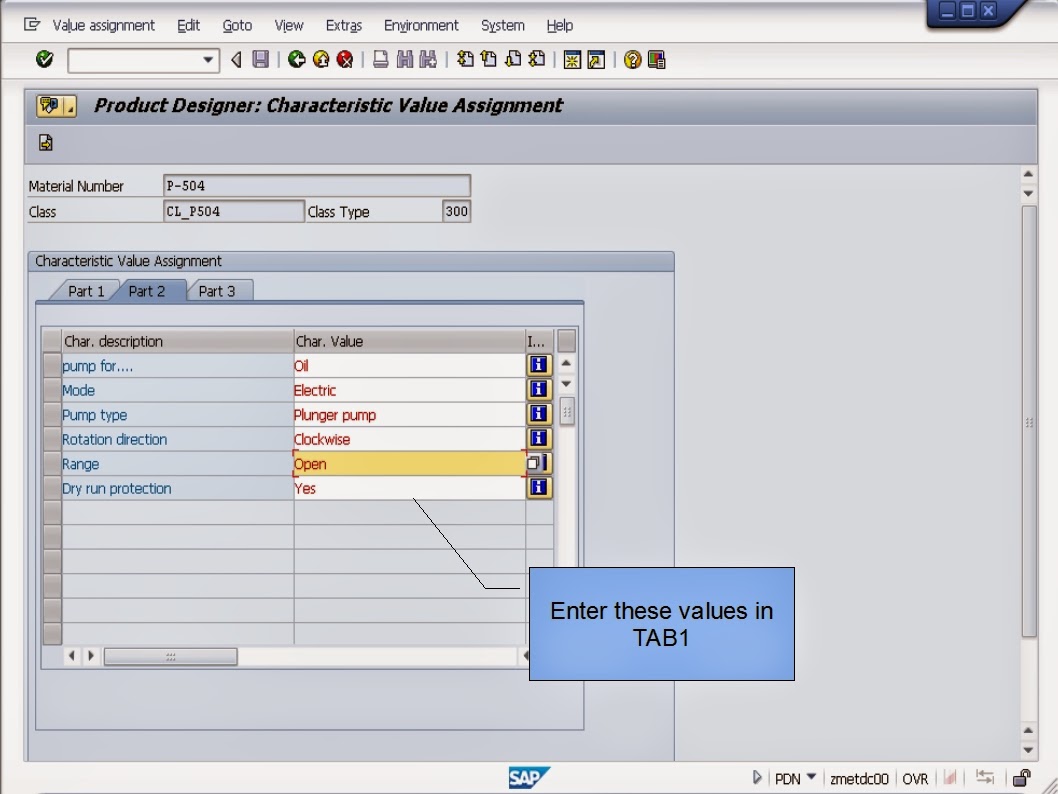Switch to the Part 3 tab
Screen dimensions: 1058x794
point(218,290)
